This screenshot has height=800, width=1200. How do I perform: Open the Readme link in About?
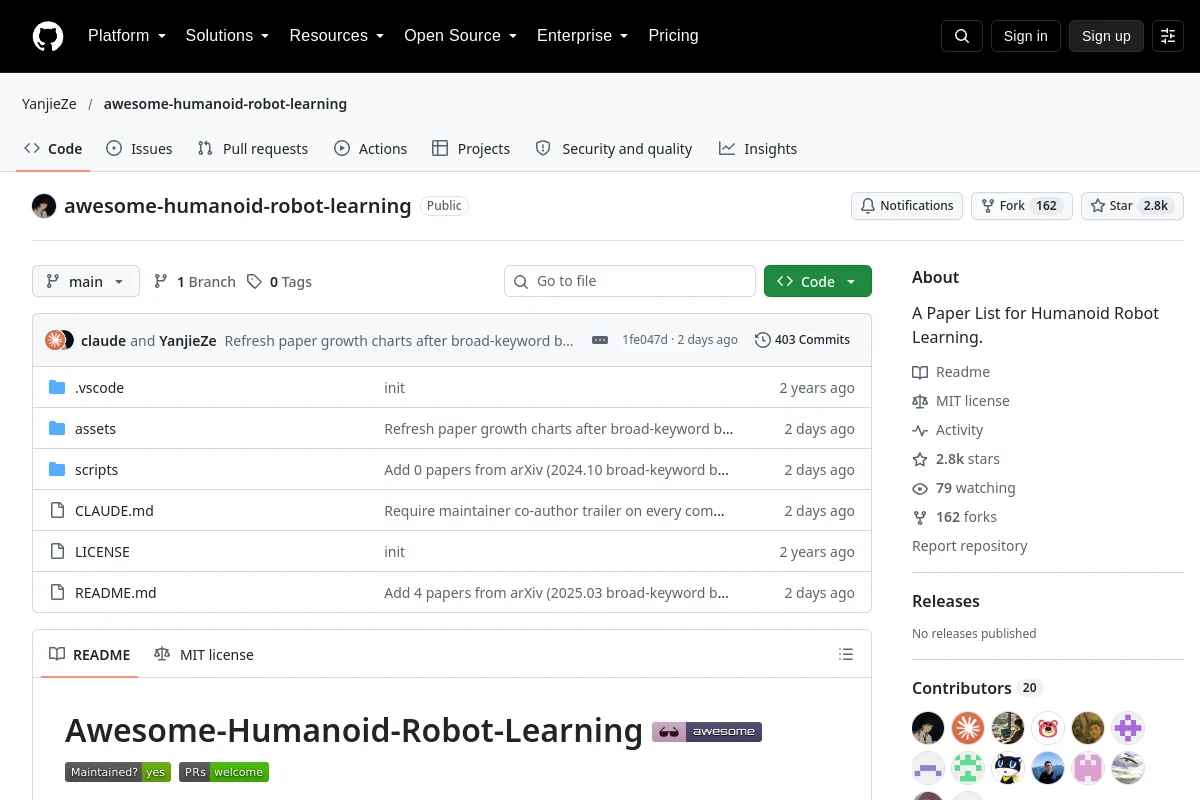951,372
